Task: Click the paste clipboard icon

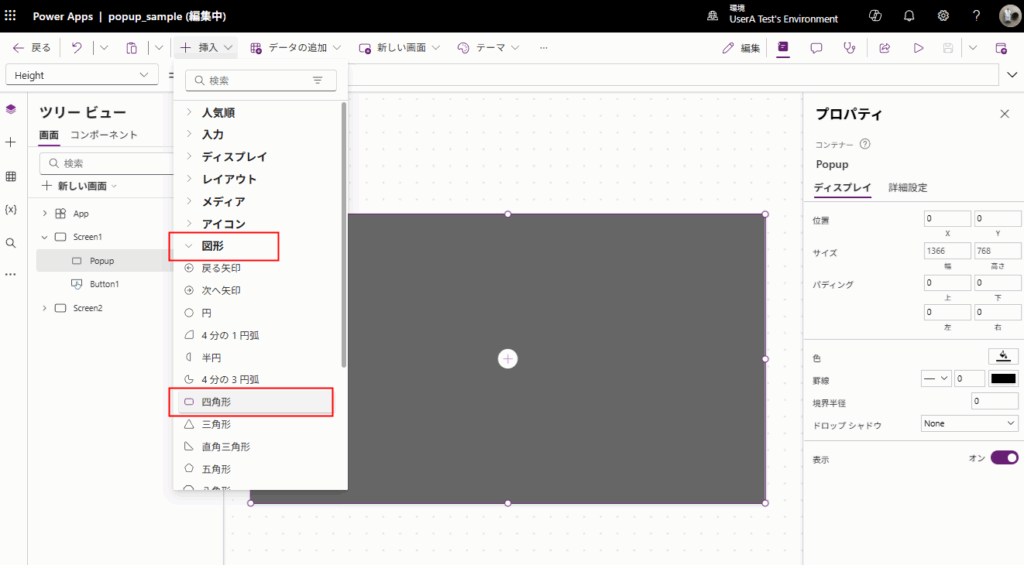Action: pos(131,48)
